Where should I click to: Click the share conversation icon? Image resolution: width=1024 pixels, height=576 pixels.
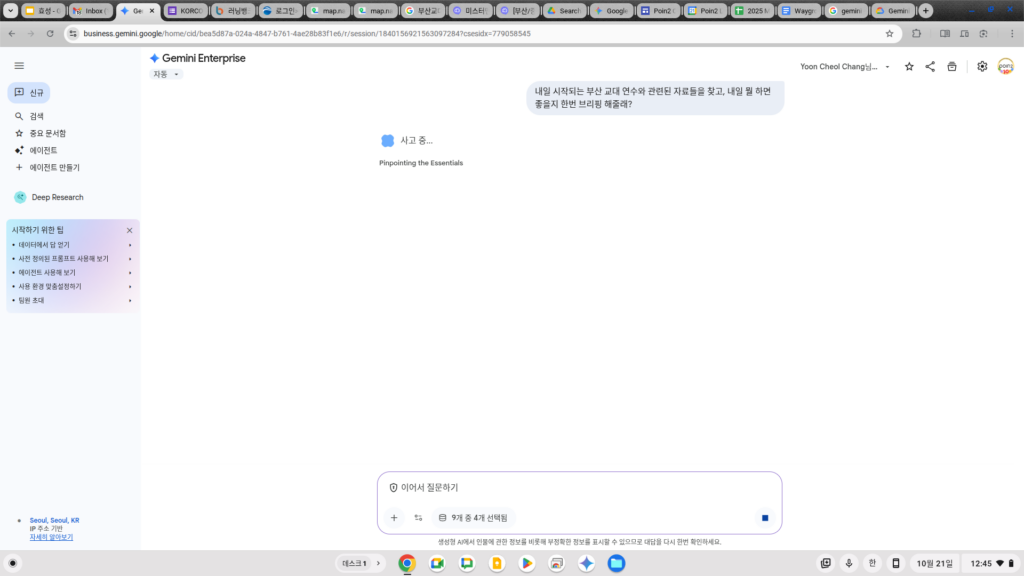coord(930,67)
